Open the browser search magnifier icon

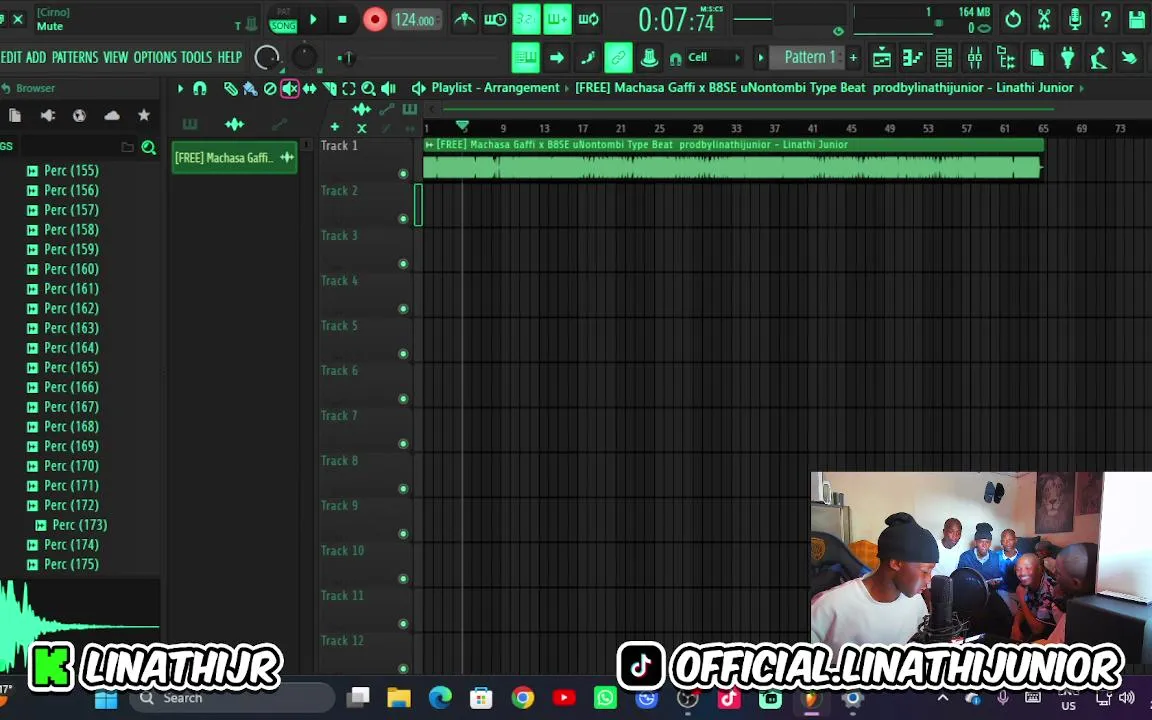coord(148,148)
